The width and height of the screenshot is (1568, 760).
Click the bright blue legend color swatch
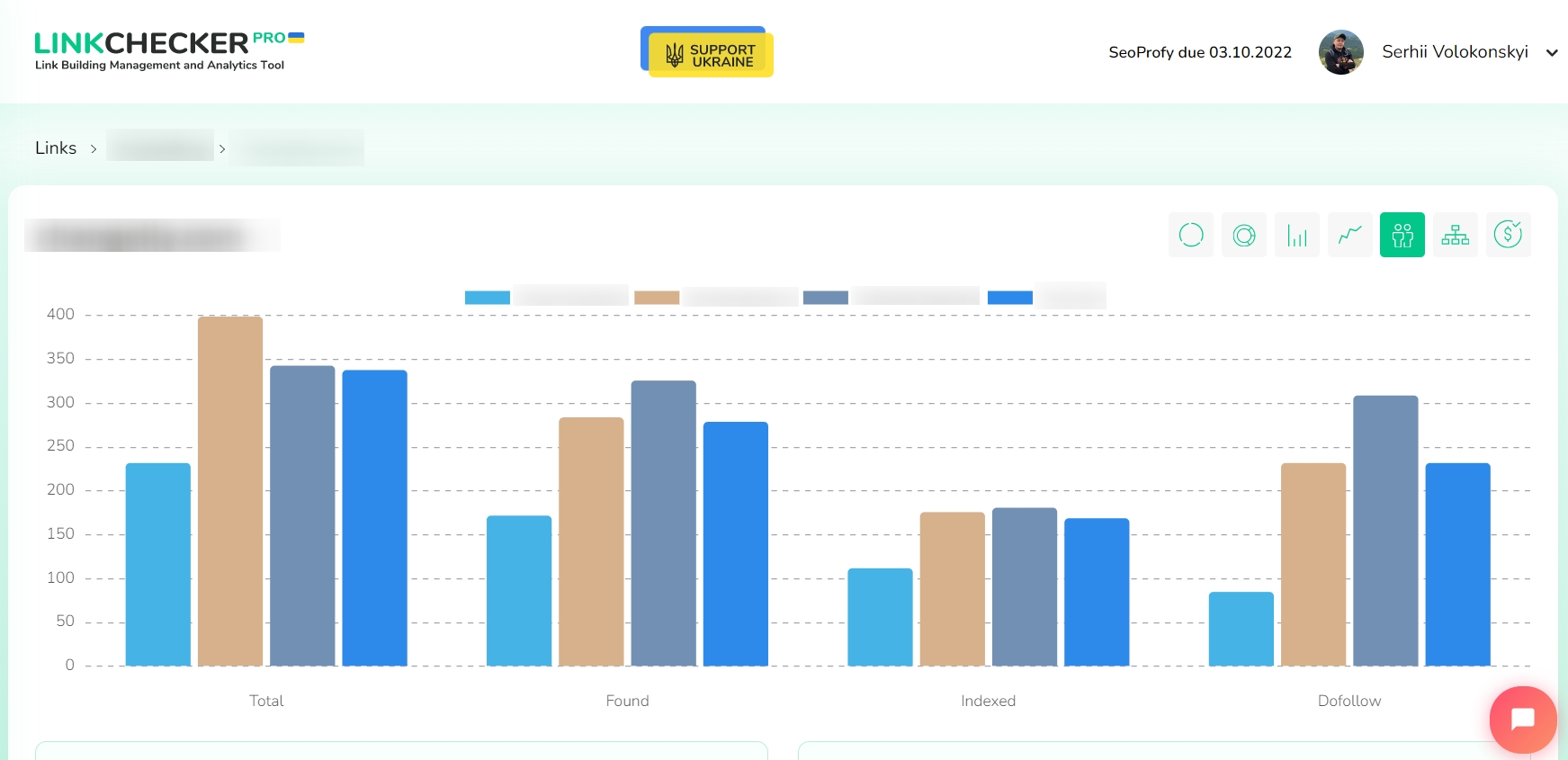click(x=1009, y=298)
